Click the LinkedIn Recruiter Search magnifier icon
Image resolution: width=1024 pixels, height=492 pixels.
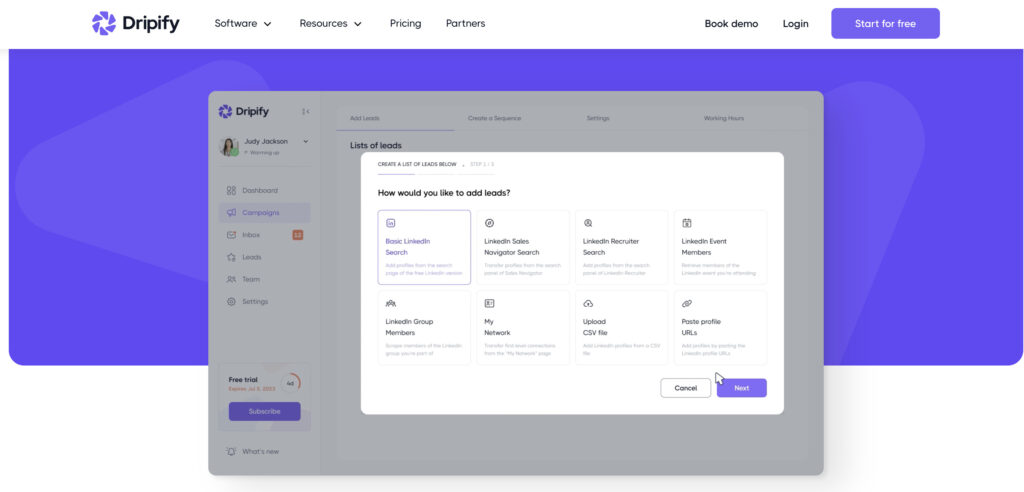tap(588, 223)
